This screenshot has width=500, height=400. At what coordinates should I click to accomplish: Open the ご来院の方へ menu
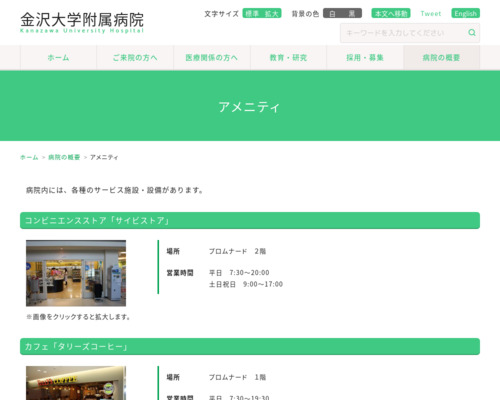click(135, 58)
